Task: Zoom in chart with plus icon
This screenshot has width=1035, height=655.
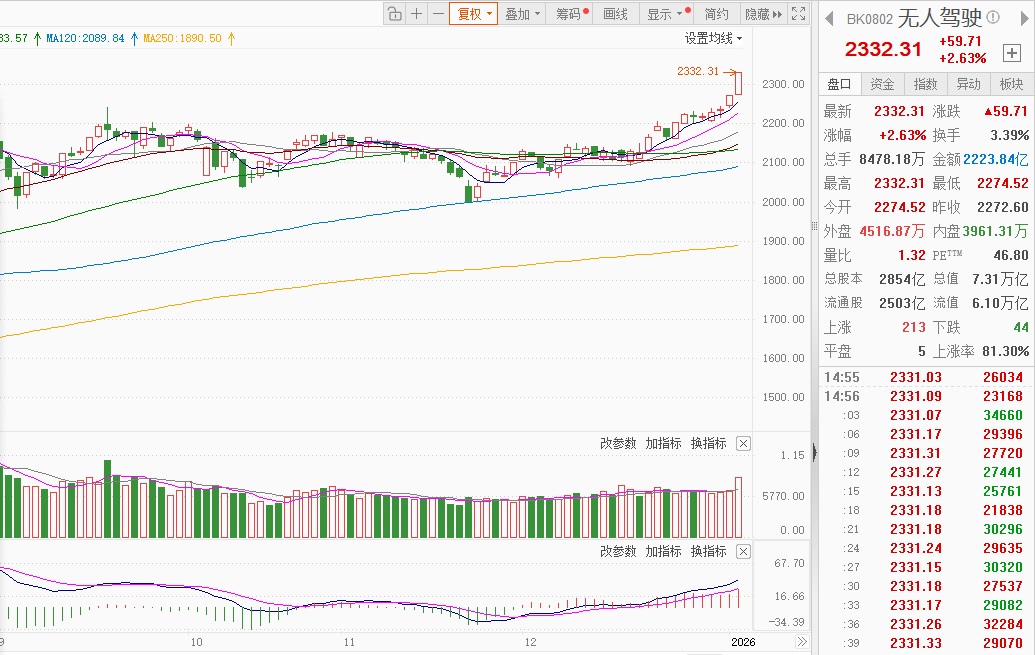Action: tap(416, 14)
